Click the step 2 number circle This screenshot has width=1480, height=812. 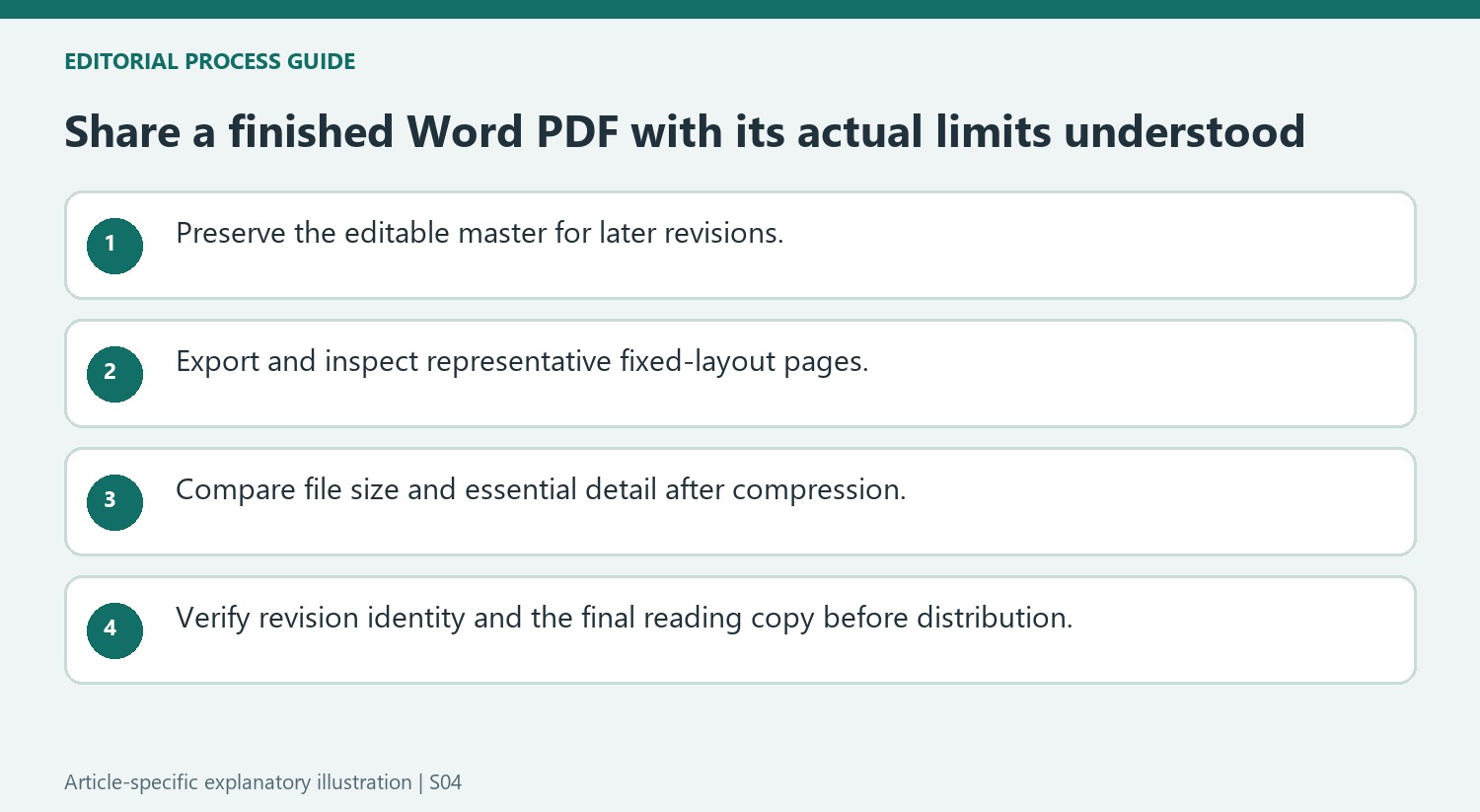coord(114,374)
